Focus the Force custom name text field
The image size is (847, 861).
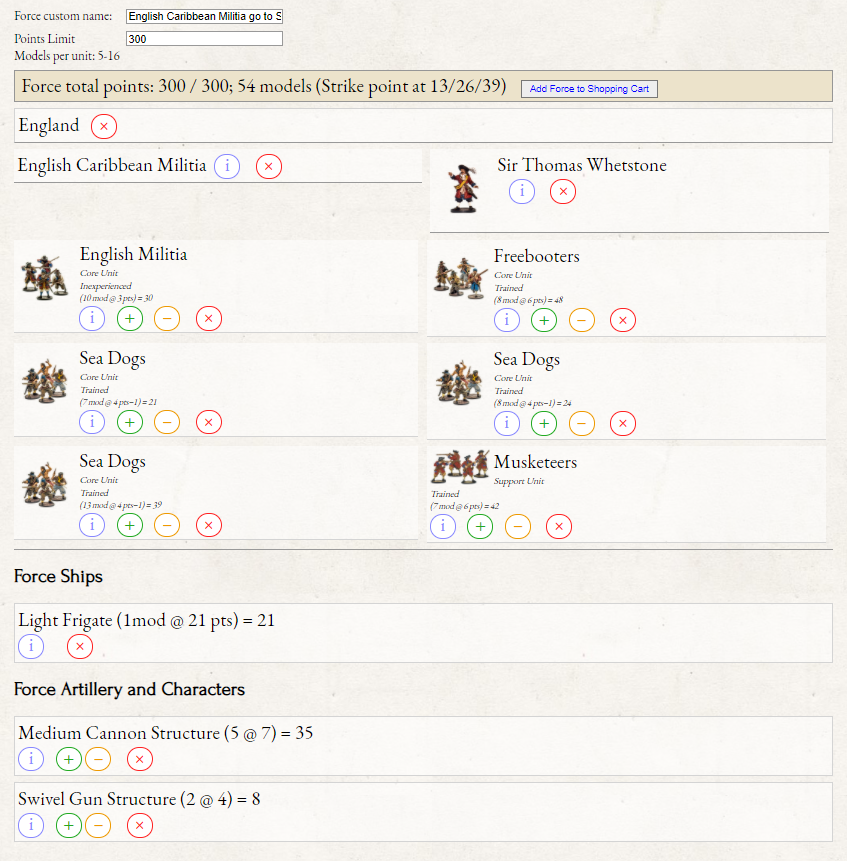point(204,16)
